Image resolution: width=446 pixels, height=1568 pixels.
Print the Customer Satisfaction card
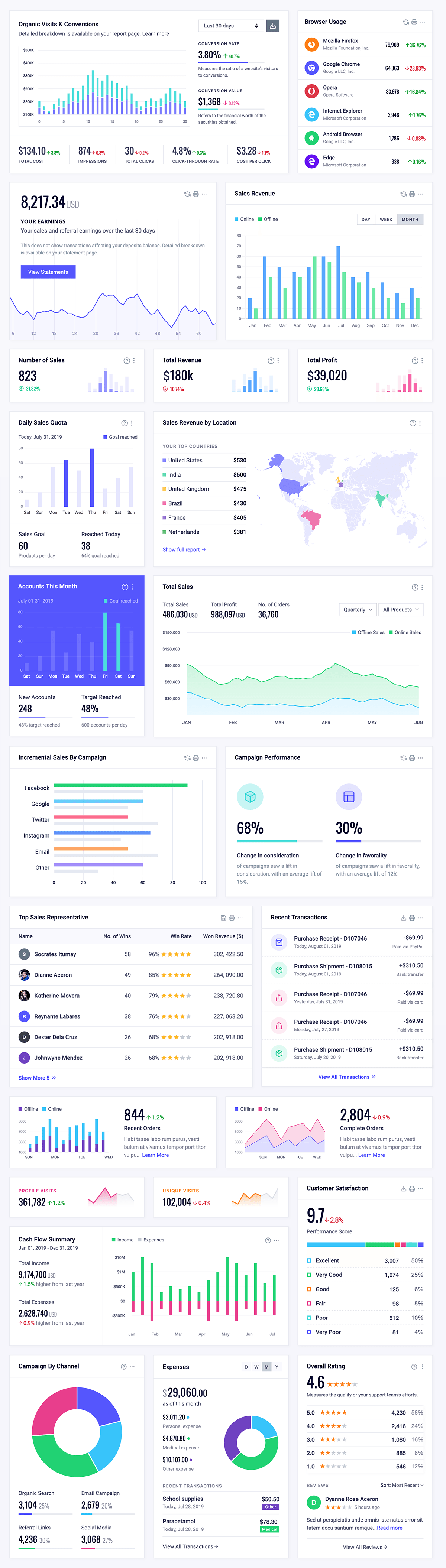(x=412, y=1189)
